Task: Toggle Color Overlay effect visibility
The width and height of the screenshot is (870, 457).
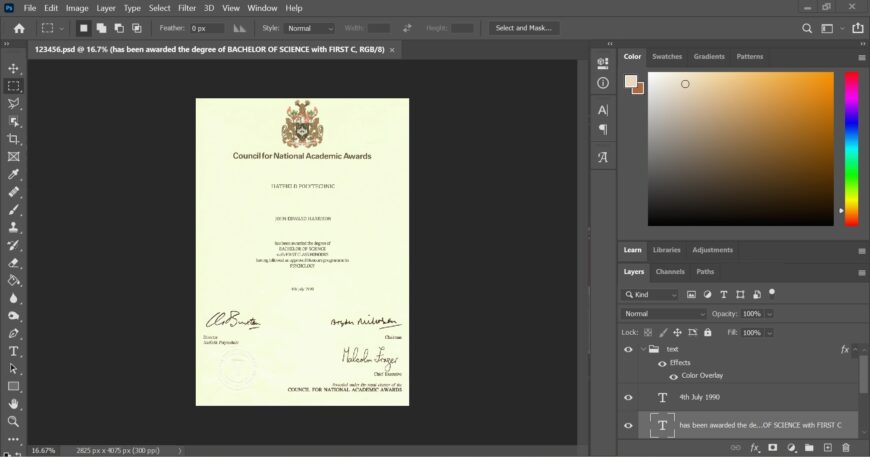Action: (673, 377)
